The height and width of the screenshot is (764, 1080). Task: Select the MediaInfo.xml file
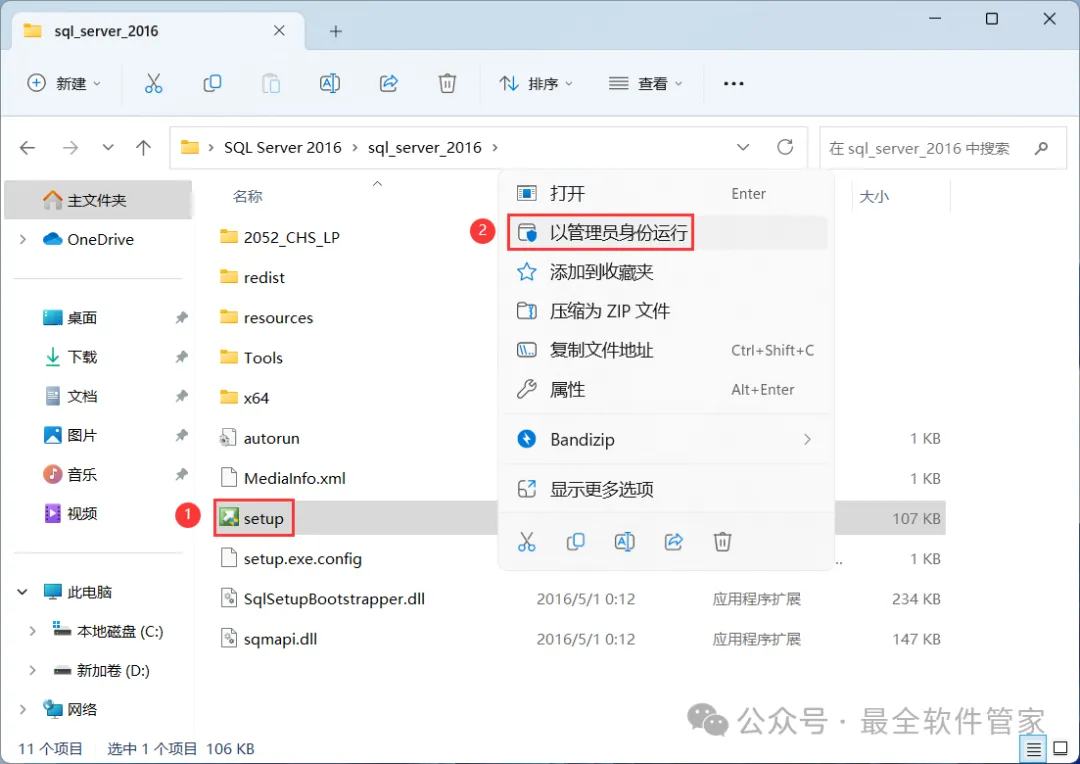click(x=282, y=478)
